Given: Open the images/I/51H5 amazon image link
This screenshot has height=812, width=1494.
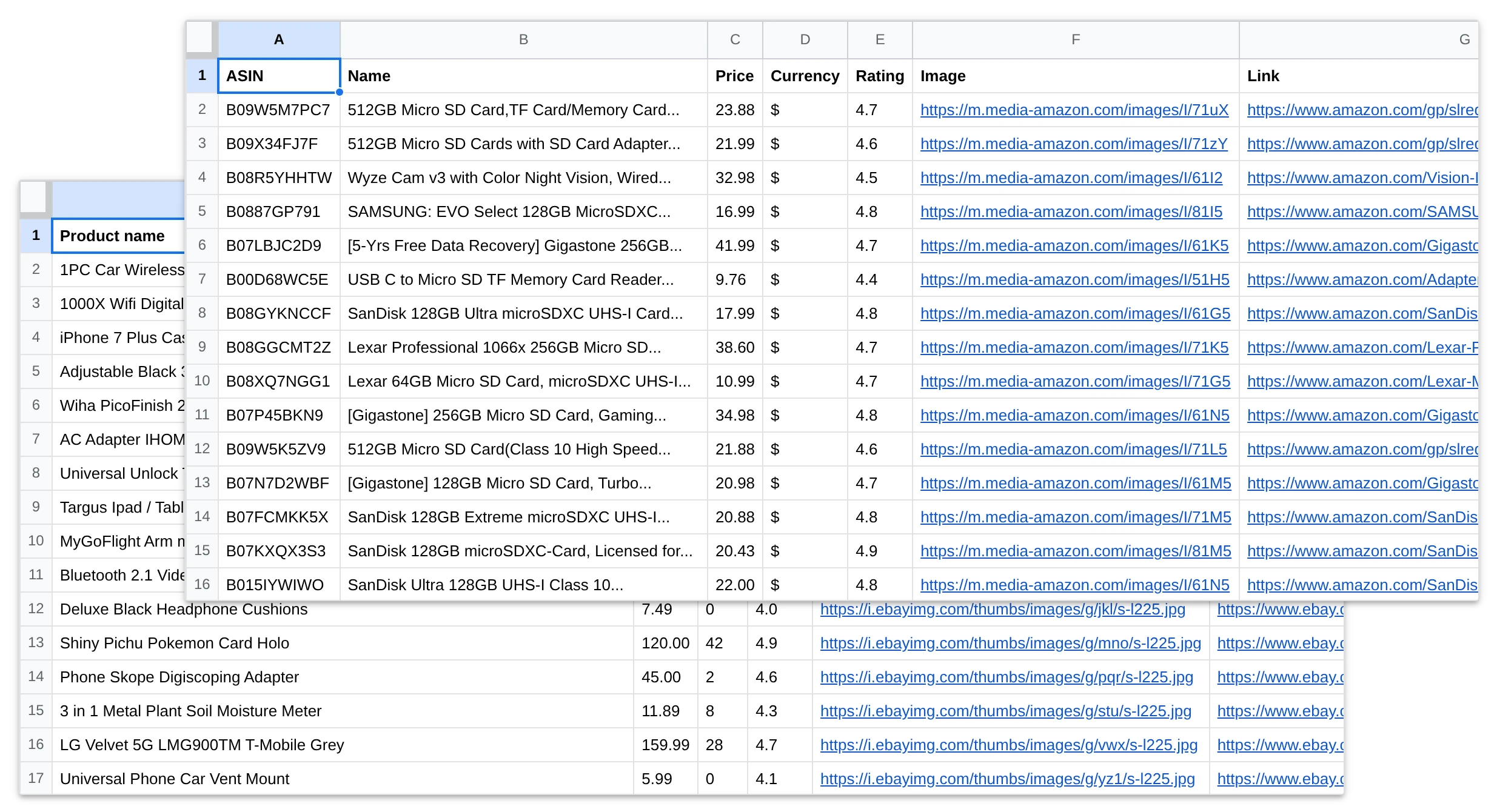Looking at the screenshot, I should [x=1075, y=279].
